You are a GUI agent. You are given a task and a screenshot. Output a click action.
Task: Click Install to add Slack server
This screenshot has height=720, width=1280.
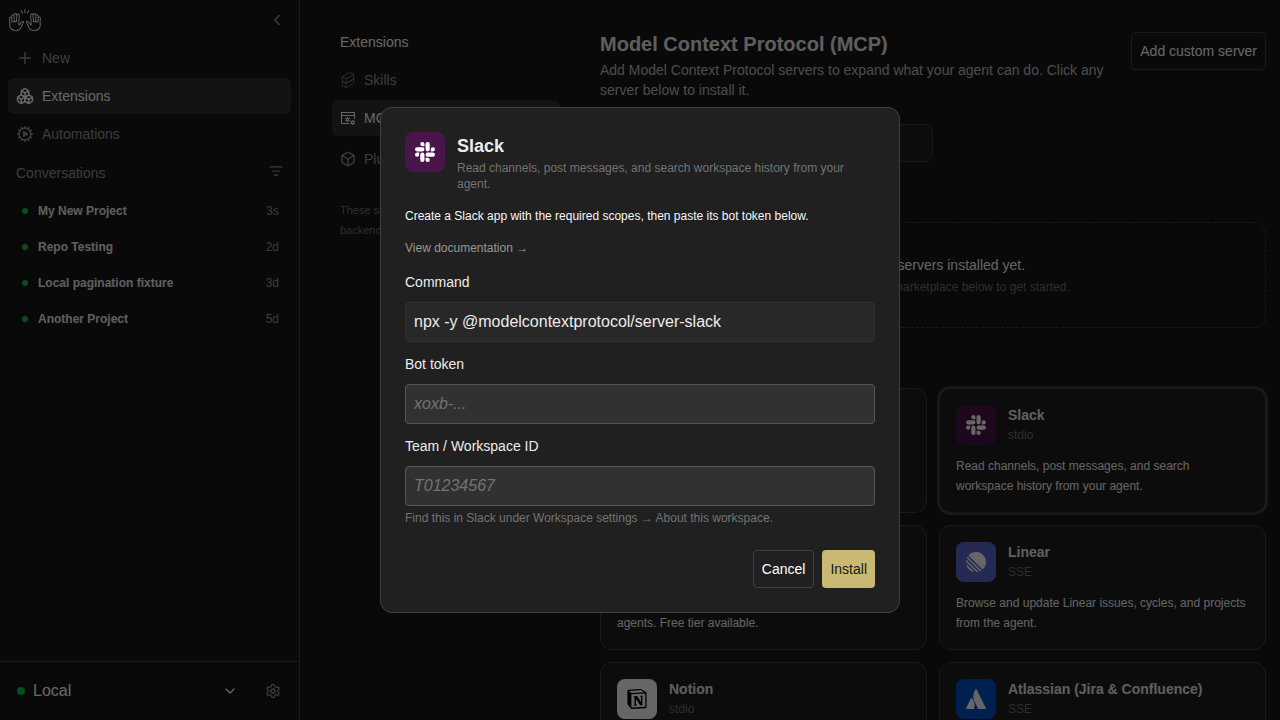pos(848,569)
